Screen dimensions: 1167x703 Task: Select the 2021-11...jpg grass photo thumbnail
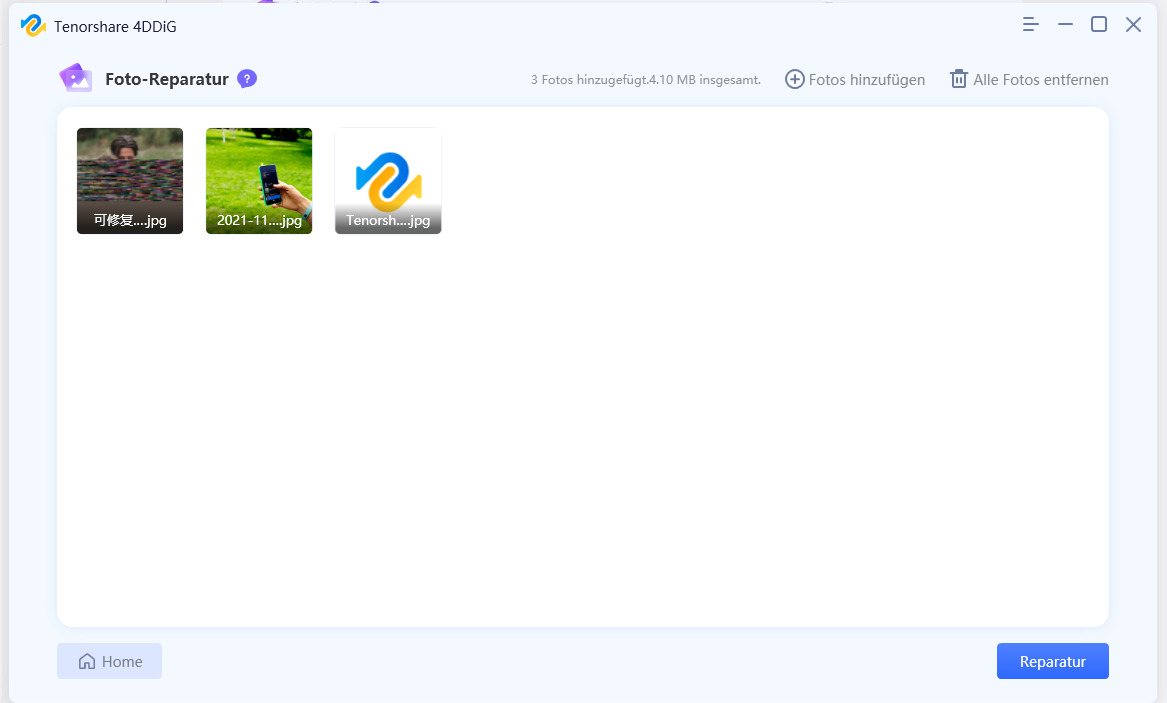coord(259,181)
